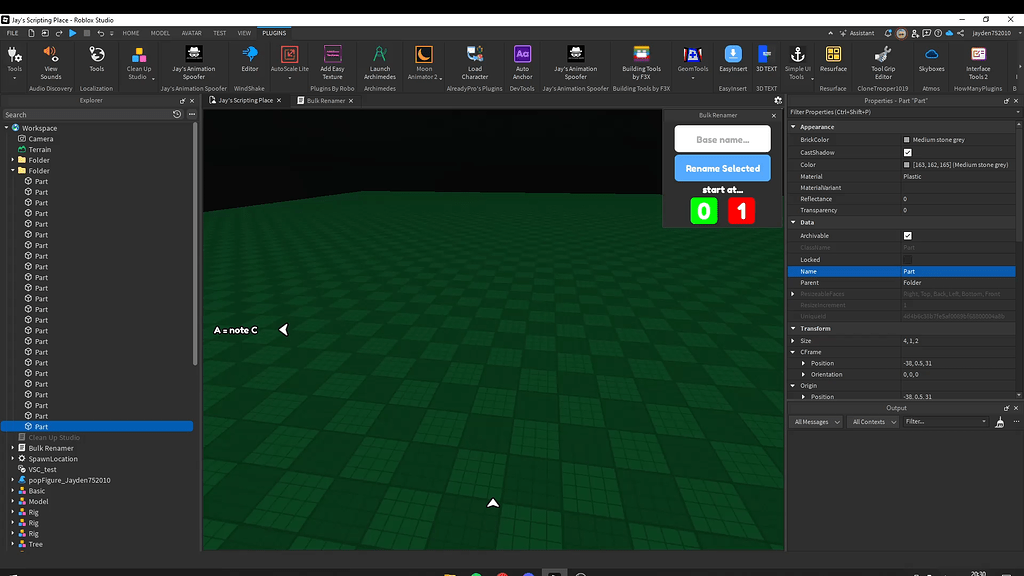Open Skyboxes plugin
Image resolution: width=1024 pixels, height=576 pixels.
pos(931,59)
